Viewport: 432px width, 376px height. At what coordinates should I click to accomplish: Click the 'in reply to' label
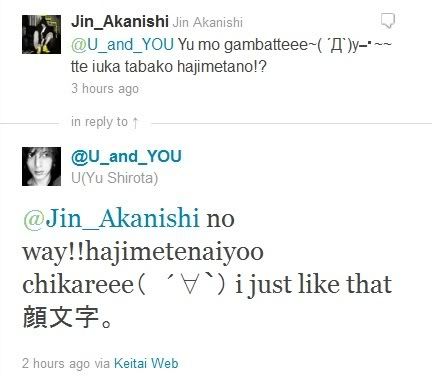pos(99,122)
